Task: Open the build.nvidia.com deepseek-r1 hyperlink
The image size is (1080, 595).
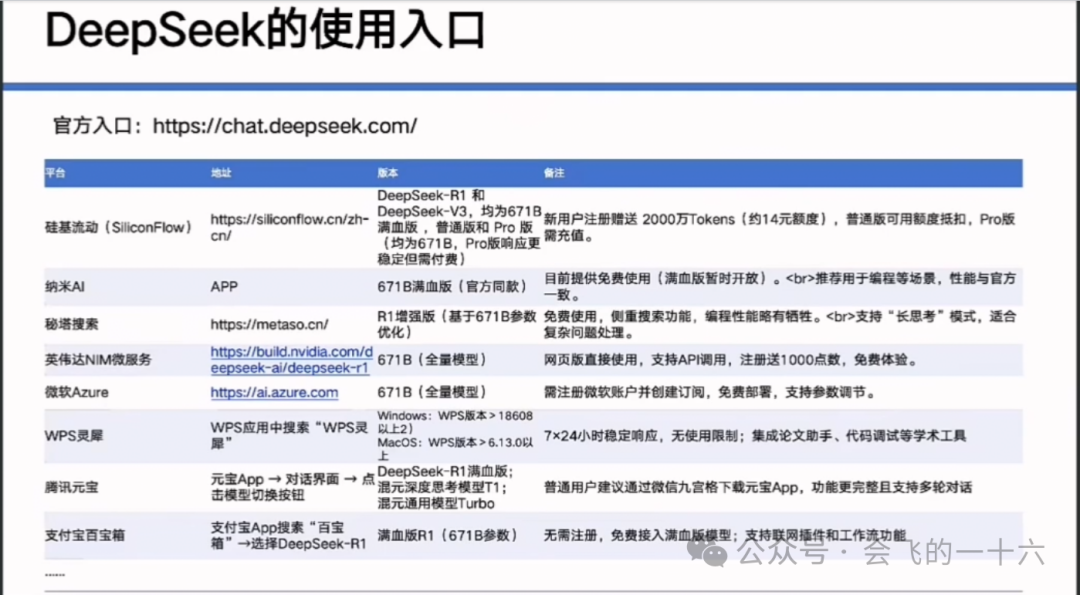Action: (x=291, y=359)
